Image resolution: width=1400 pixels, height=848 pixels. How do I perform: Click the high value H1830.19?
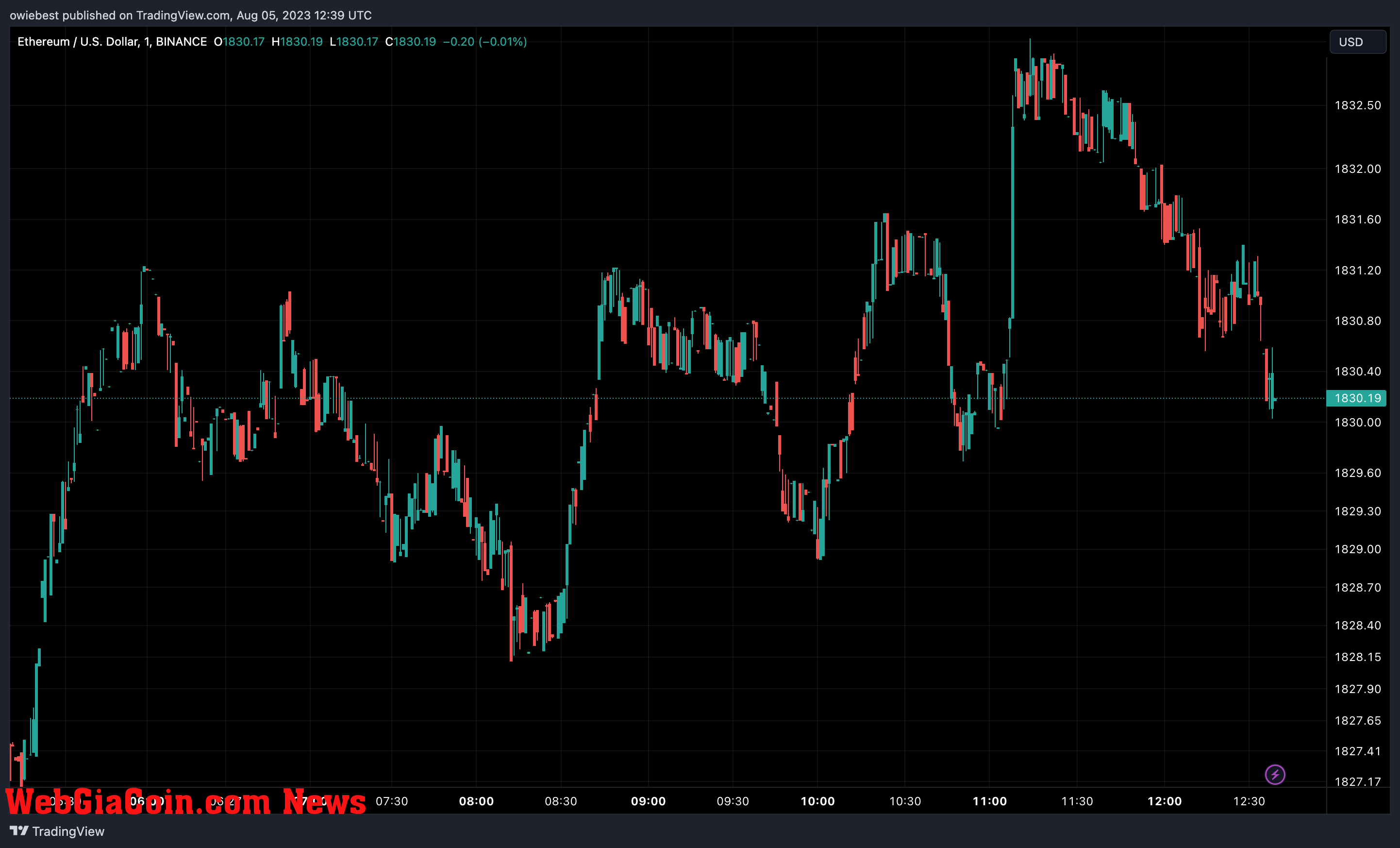pos(297,41)
